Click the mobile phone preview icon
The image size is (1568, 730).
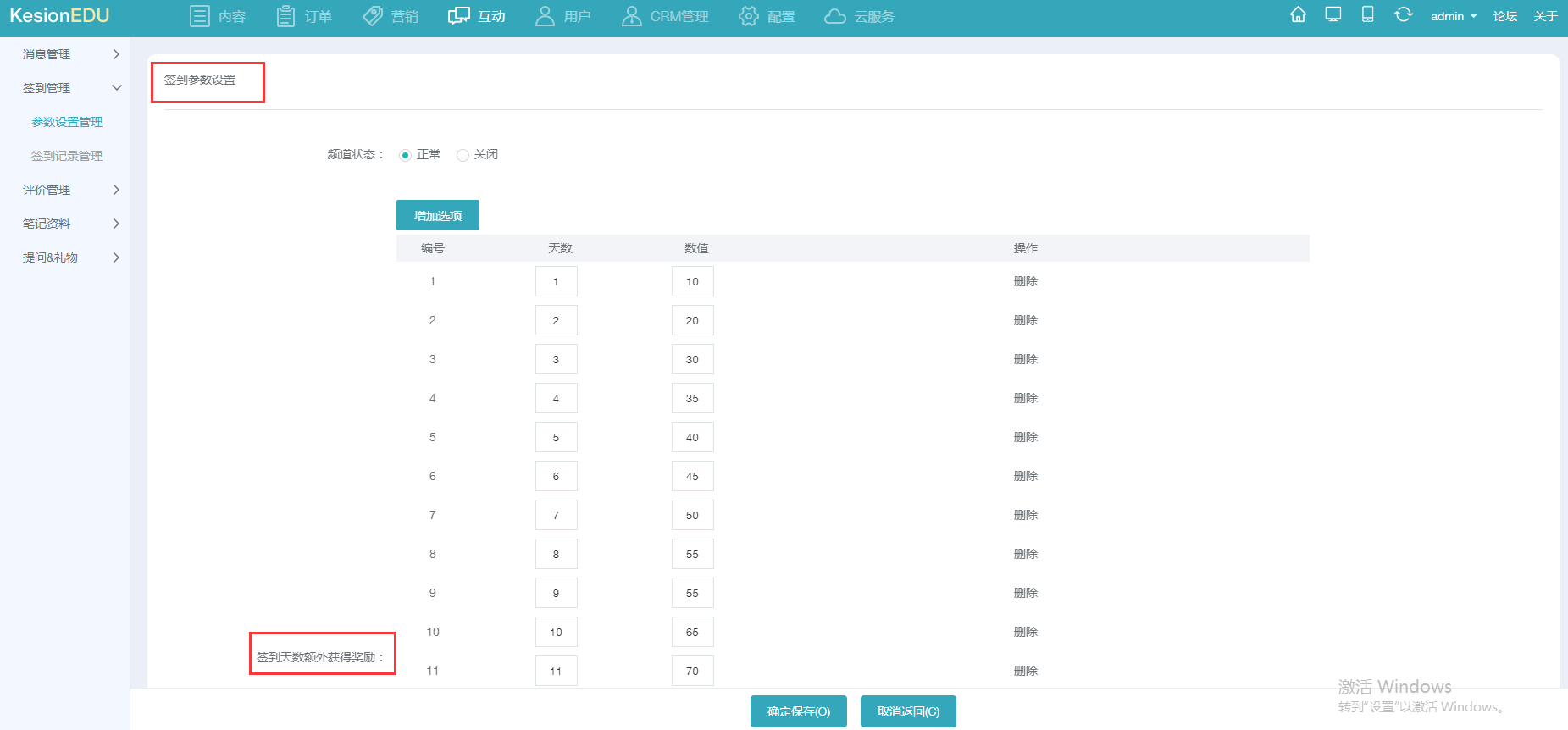1367,15
